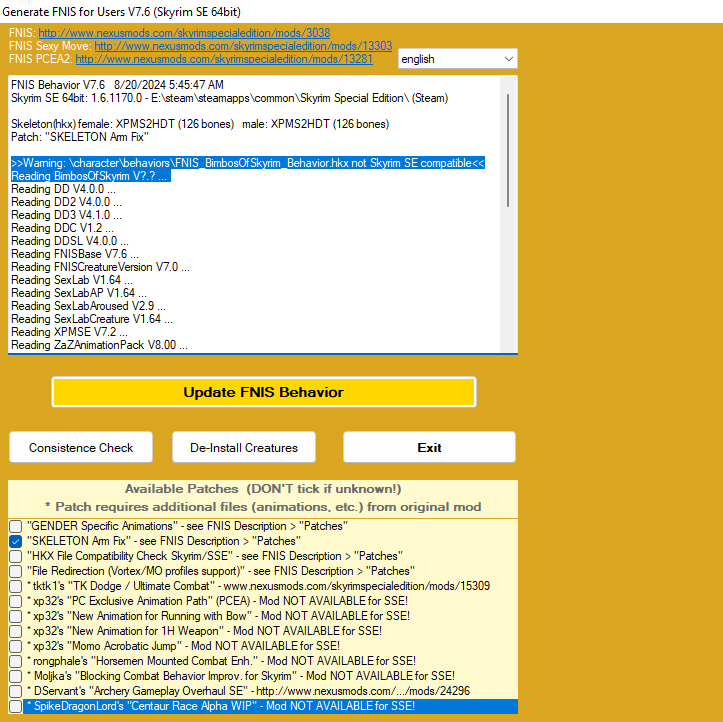This screenshot has width=723, height=722.
Task: Click the 'Reading XPMSE V7.2' log line
Action: pyautogui.click(x=70, y=332)
